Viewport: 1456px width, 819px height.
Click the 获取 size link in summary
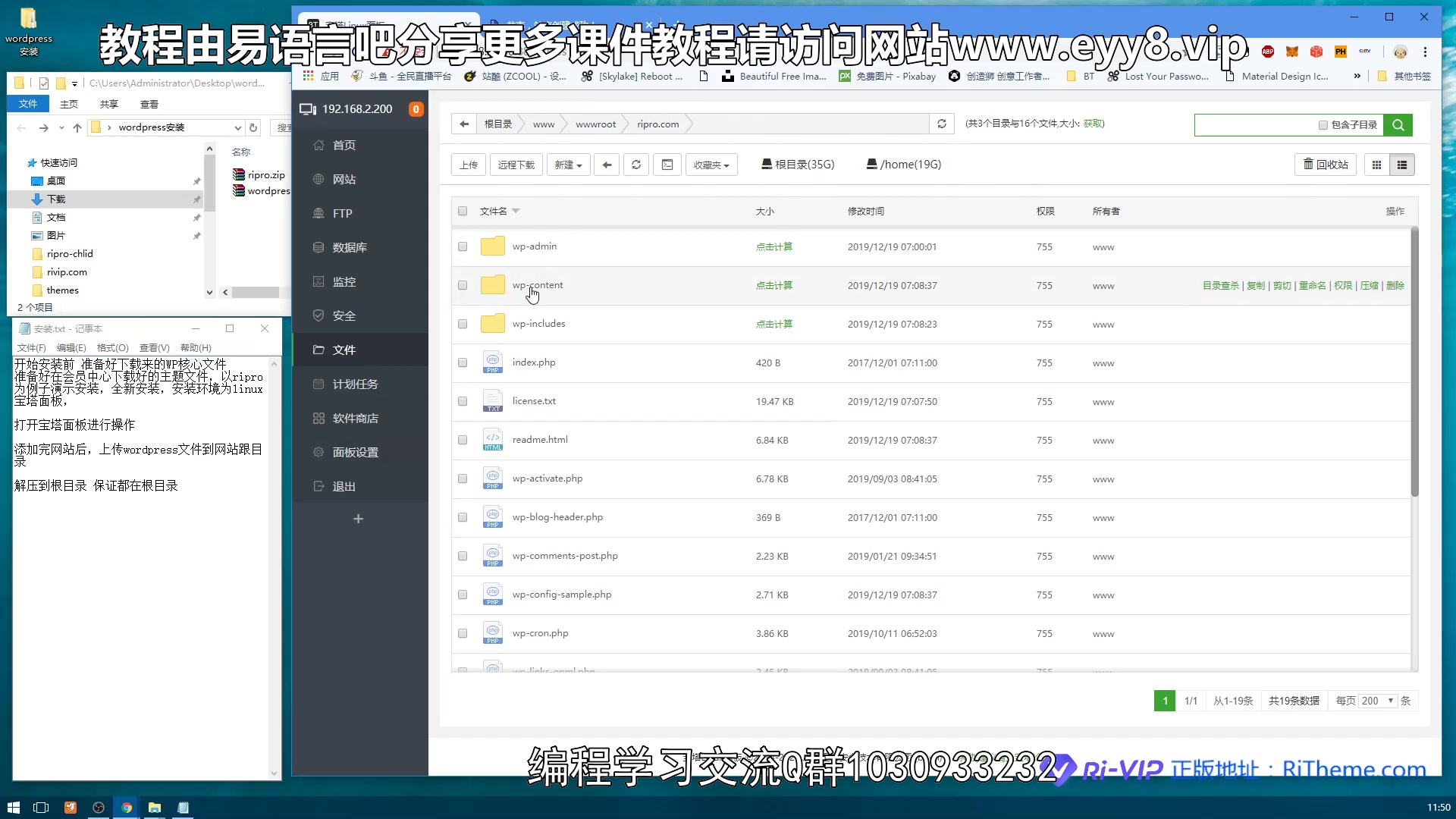click(x=1092, y=124)
